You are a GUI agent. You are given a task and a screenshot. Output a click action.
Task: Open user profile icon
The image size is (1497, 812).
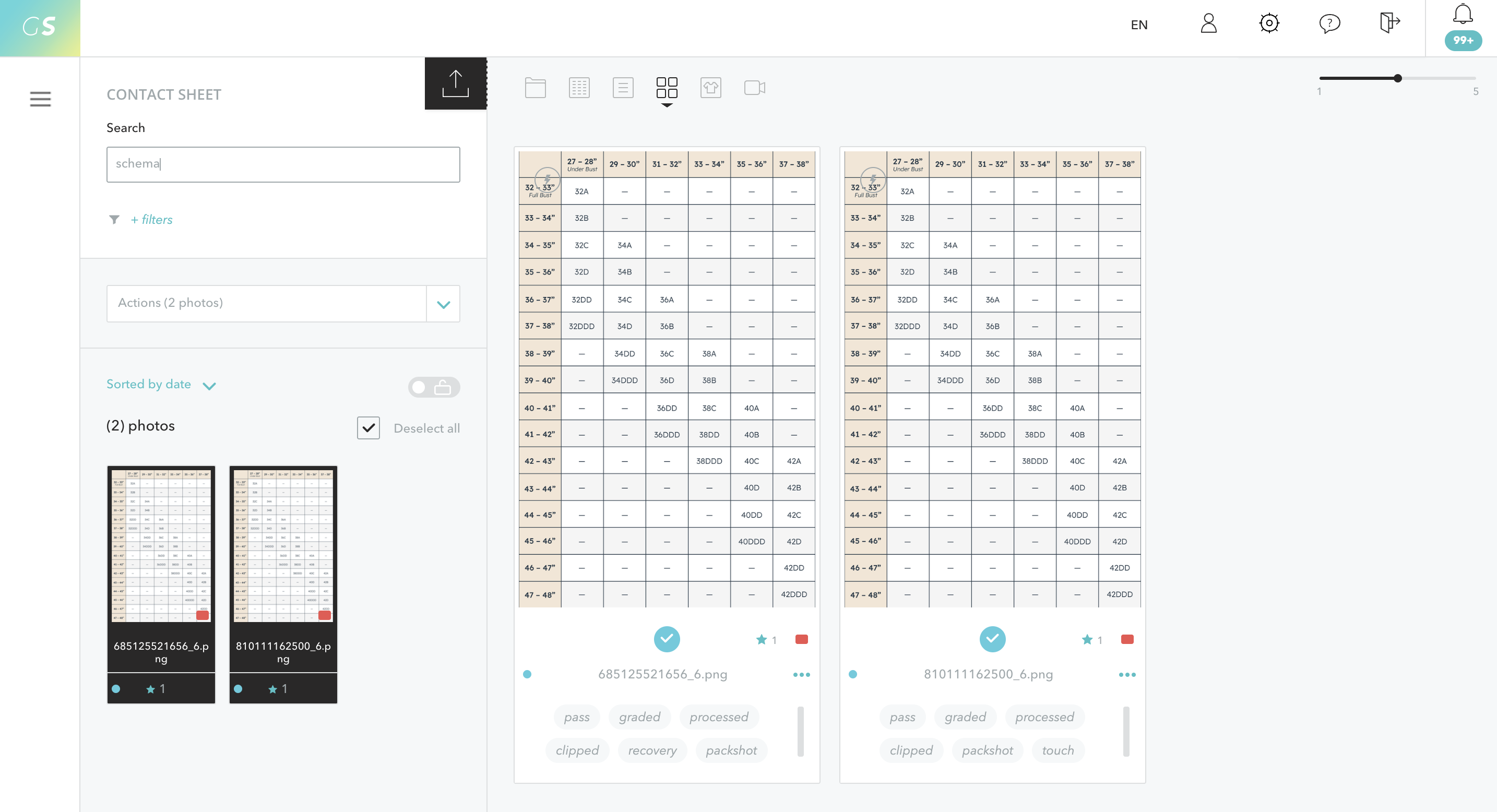click(x=1209, y=24)
